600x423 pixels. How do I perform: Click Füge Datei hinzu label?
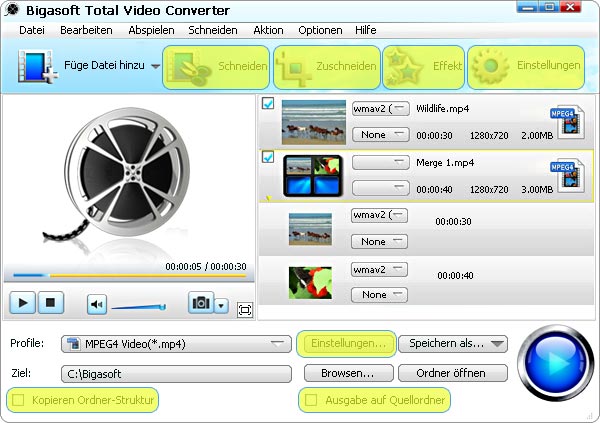point(104,65)
